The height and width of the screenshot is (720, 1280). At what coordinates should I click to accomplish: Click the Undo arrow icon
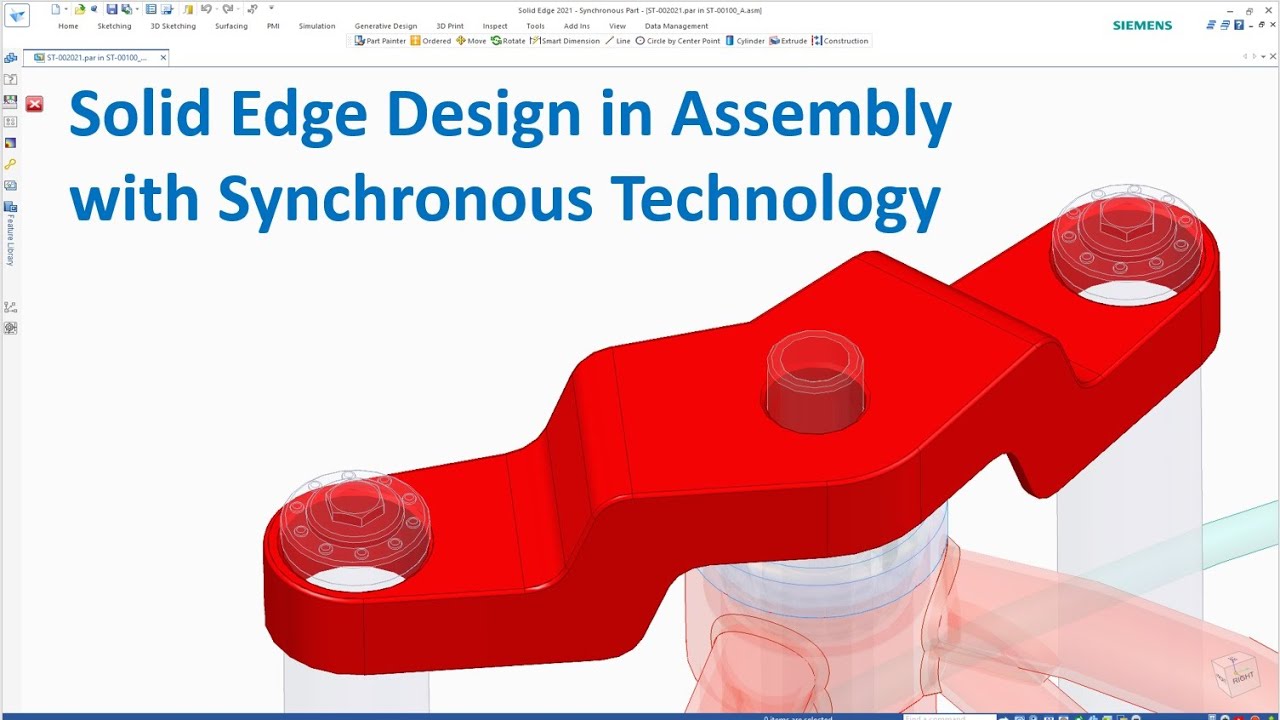coord(206,9)
